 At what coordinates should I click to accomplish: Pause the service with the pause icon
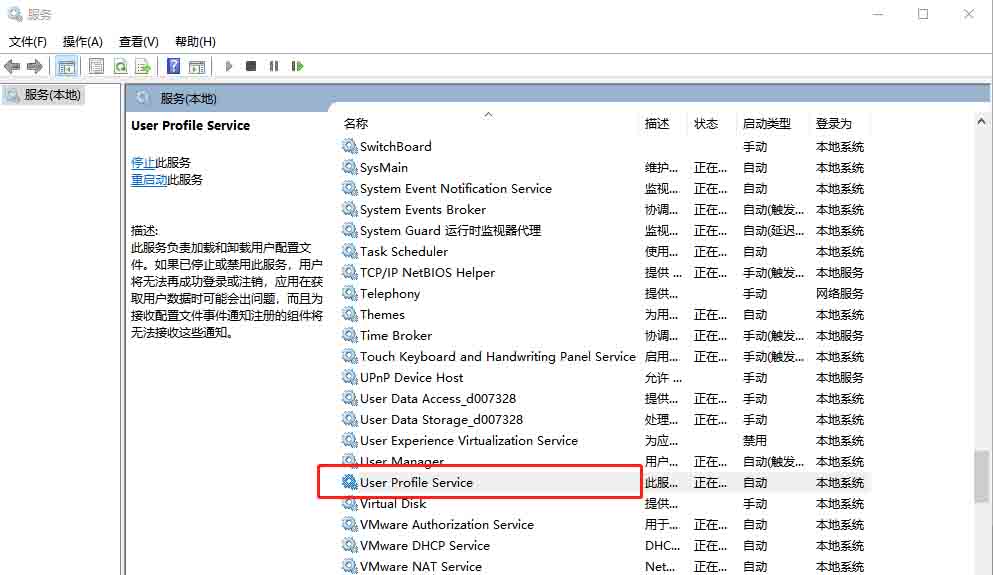click(274, 66)
